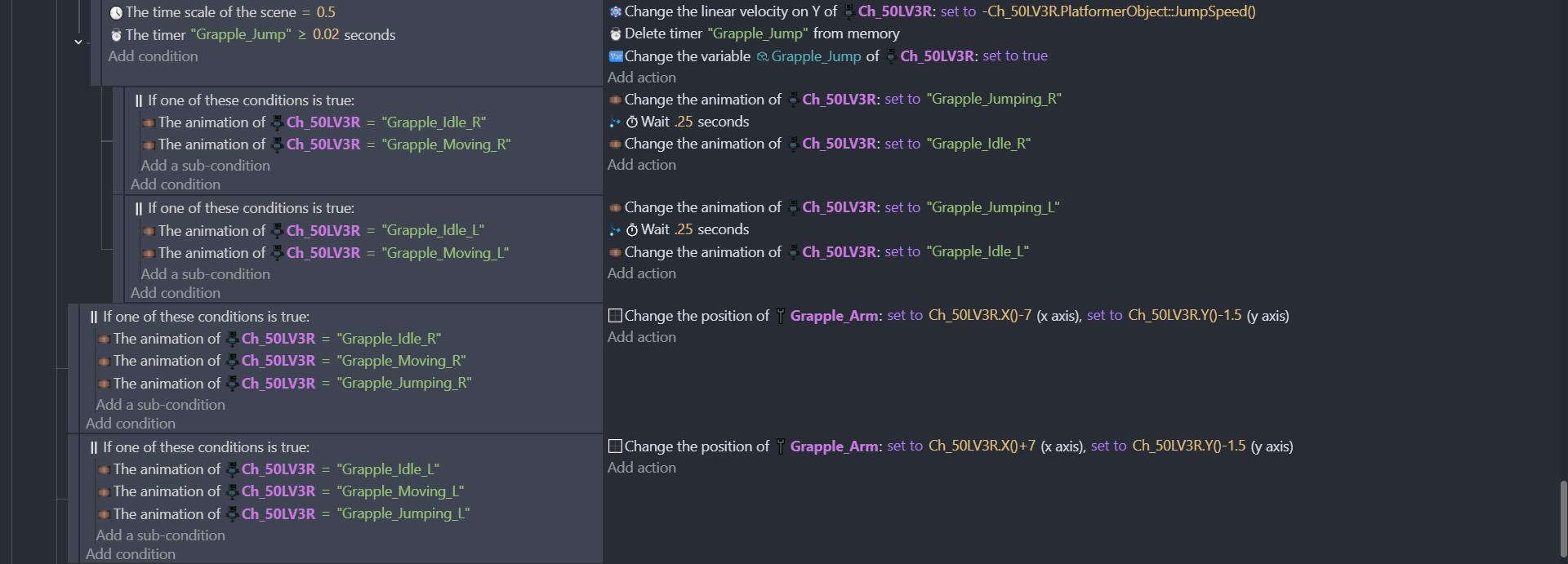This screenshot has width=1568, height=564.
Task: Select the time scale value 0.5
Action: coord(326,12)
